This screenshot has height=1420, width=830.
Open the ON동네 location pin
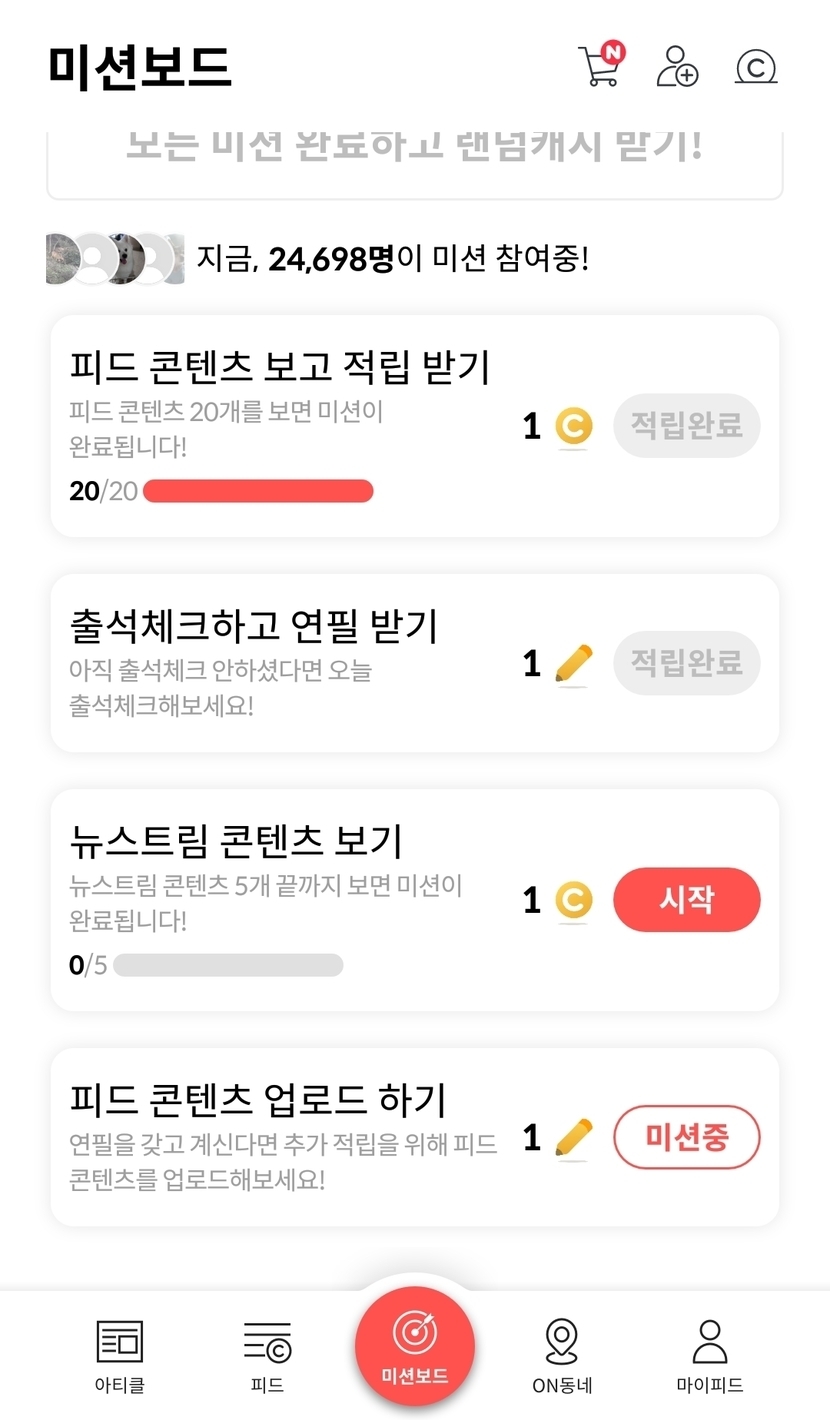(562, 1343)
